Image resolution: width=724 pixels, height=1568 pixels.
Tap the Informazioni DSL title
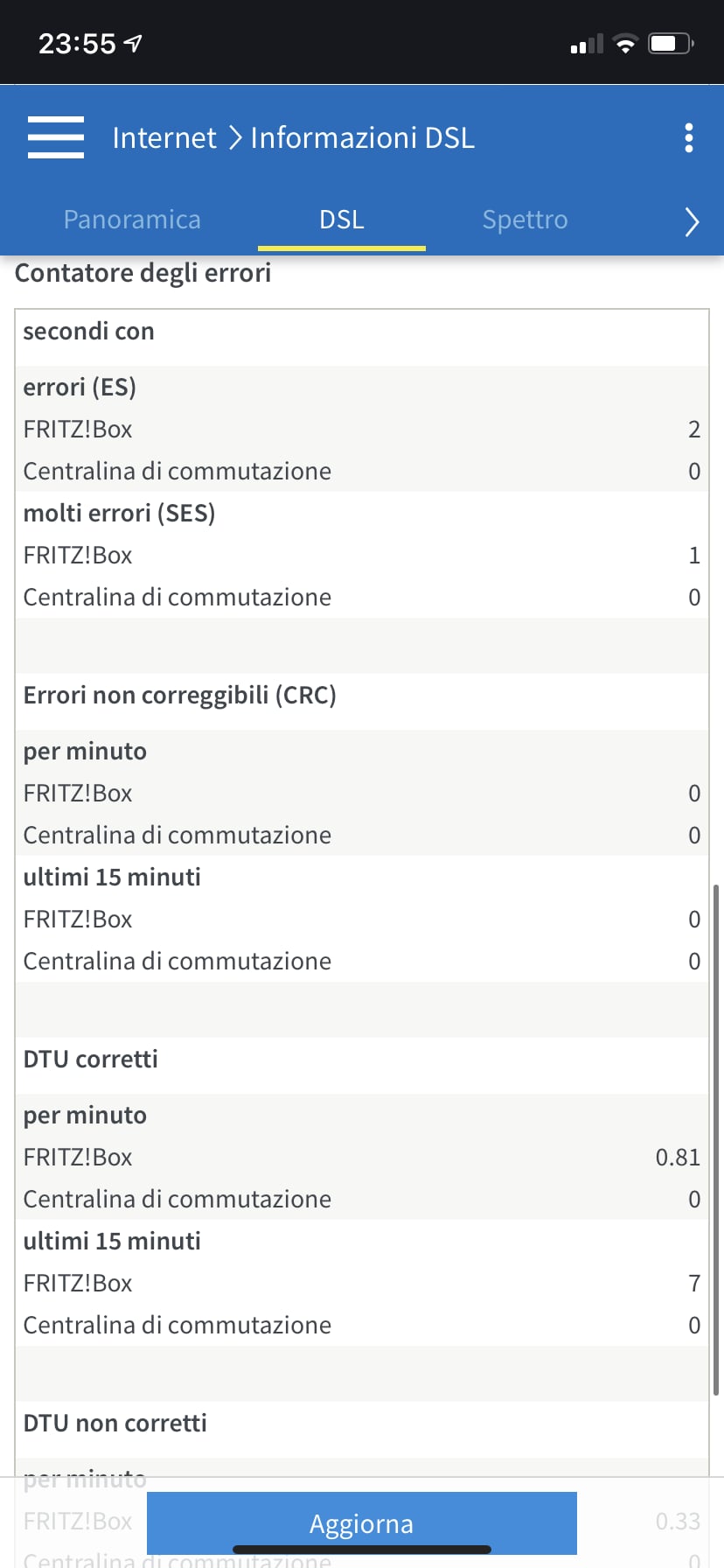click(362, 137)
